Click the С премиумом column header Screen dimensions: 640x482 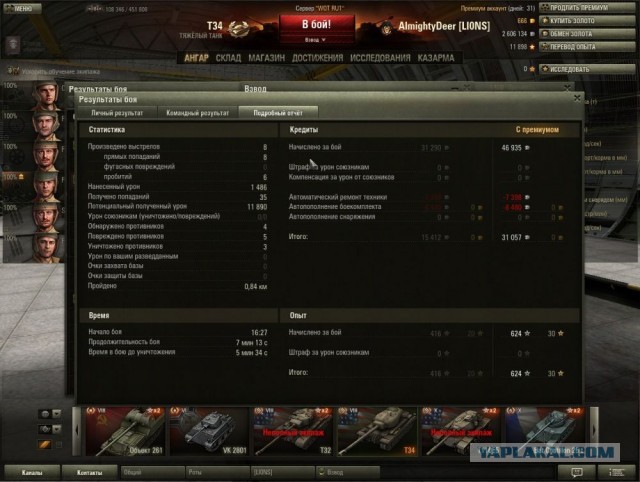coord(537,130)
